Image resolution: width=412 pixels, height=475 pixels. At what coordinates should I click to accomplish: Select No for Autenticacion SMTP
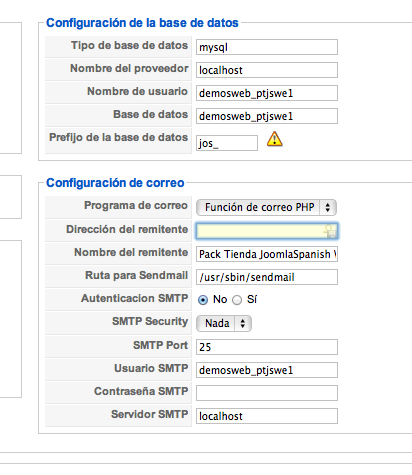203,300
